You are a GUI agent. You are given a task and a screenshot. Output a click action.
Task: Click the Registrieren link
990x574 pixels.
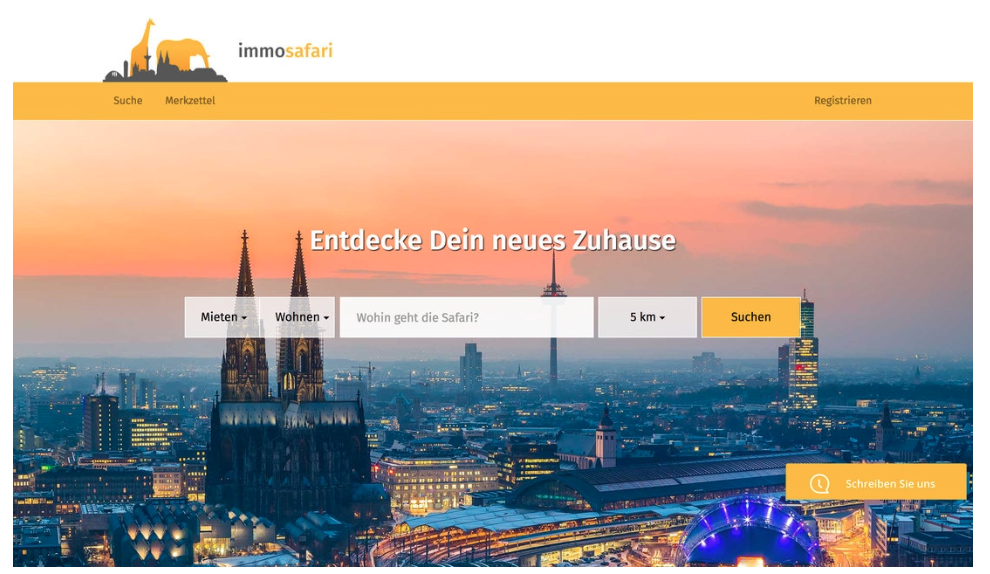pos(842,100)
